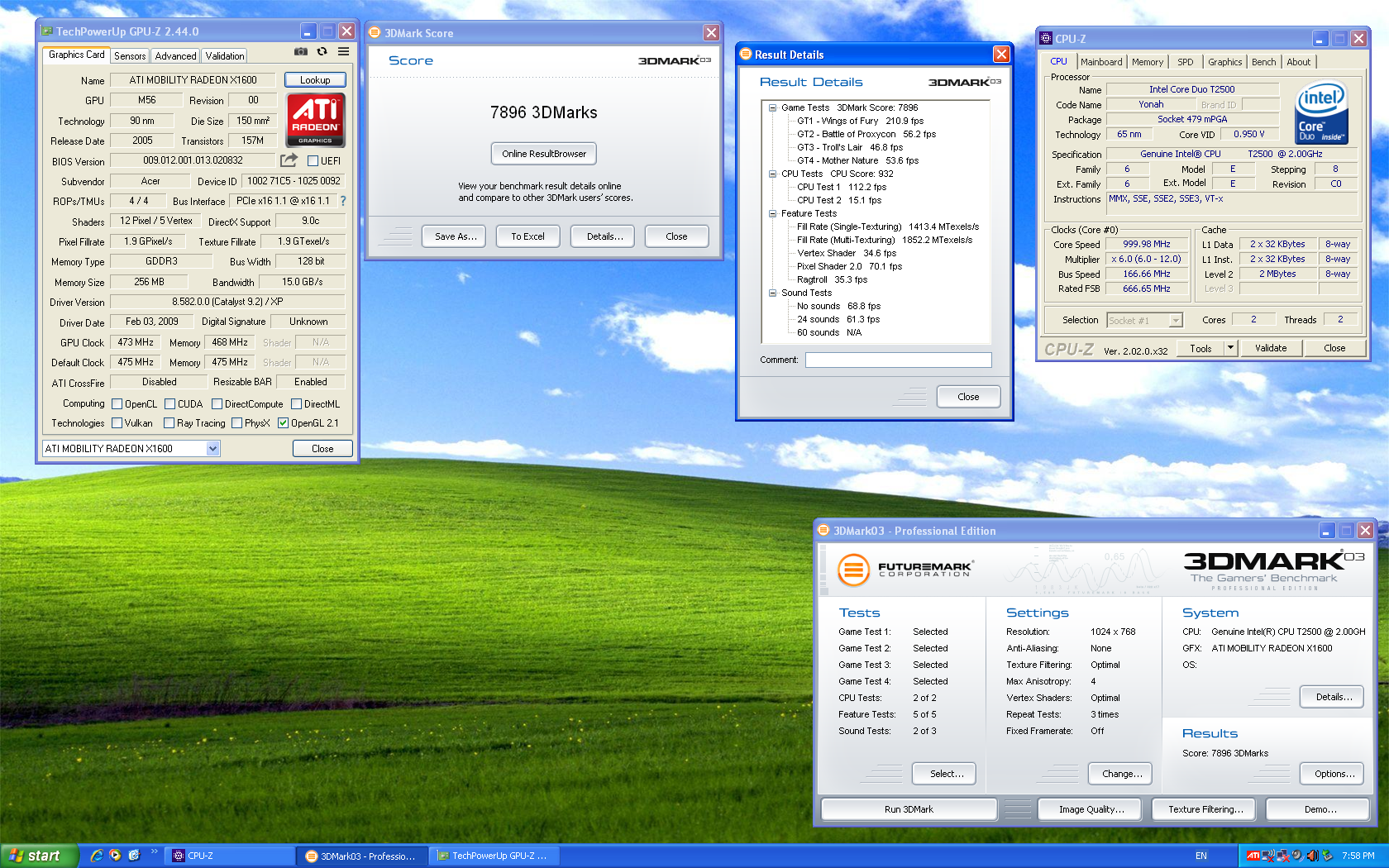Click the GPU-Z refresh icon
1389x868 pixels.
click(322, 52)
